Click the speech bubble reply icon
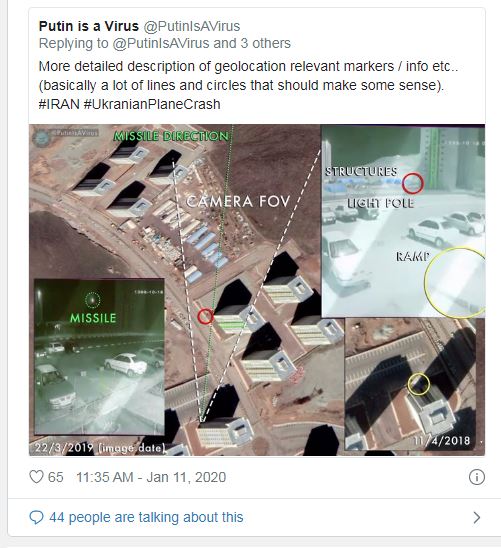This screenshot has height=548, width=501. 36,517
